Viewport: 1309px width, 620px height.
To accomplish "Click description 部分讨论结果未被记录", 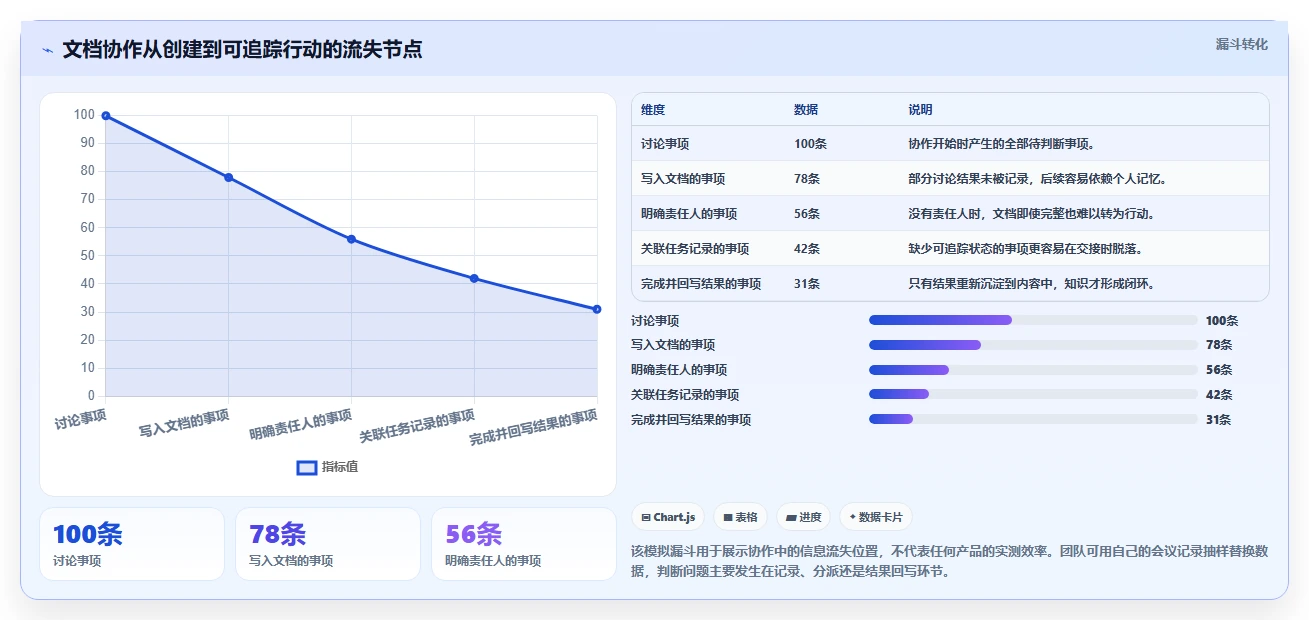I will click(968, 179).
